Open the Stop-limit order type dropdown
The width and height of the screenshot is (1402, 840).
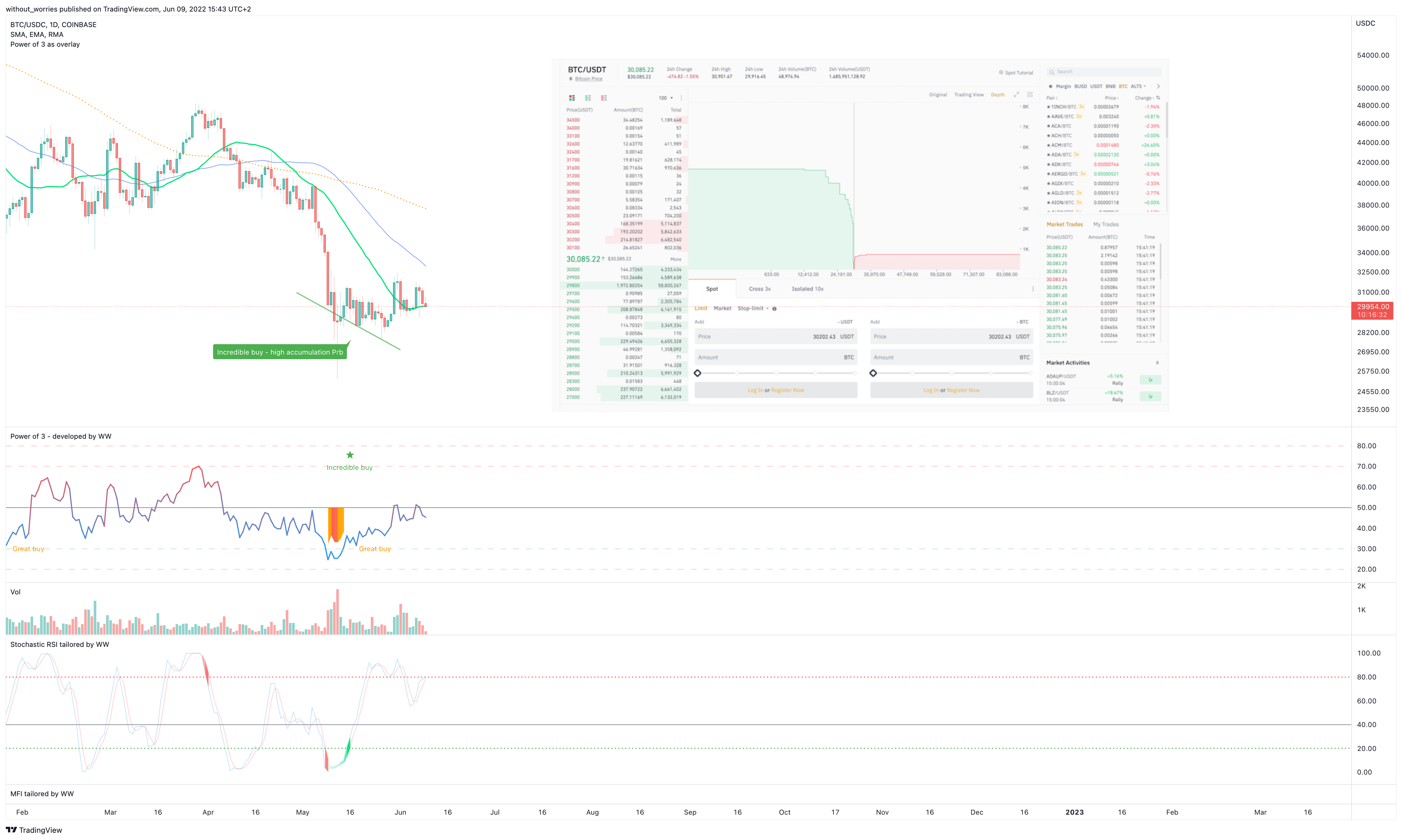point(753,308)
